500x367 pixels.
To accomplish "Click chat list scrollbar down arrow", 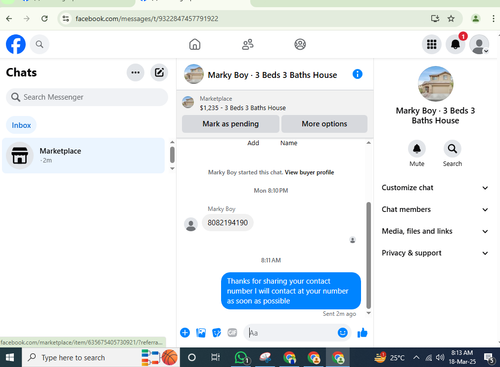I will pyautogui.click(x=172, y=168).
